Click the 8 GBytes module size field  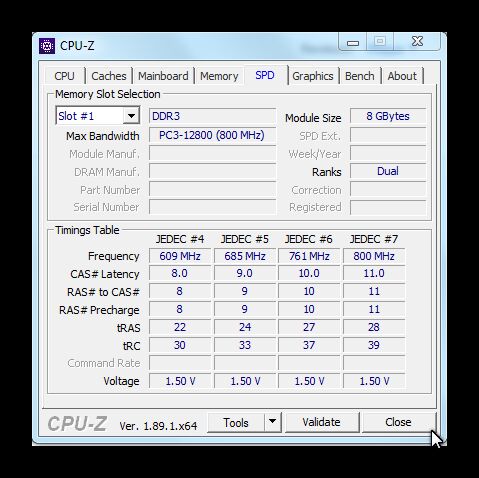coord(388,116)
